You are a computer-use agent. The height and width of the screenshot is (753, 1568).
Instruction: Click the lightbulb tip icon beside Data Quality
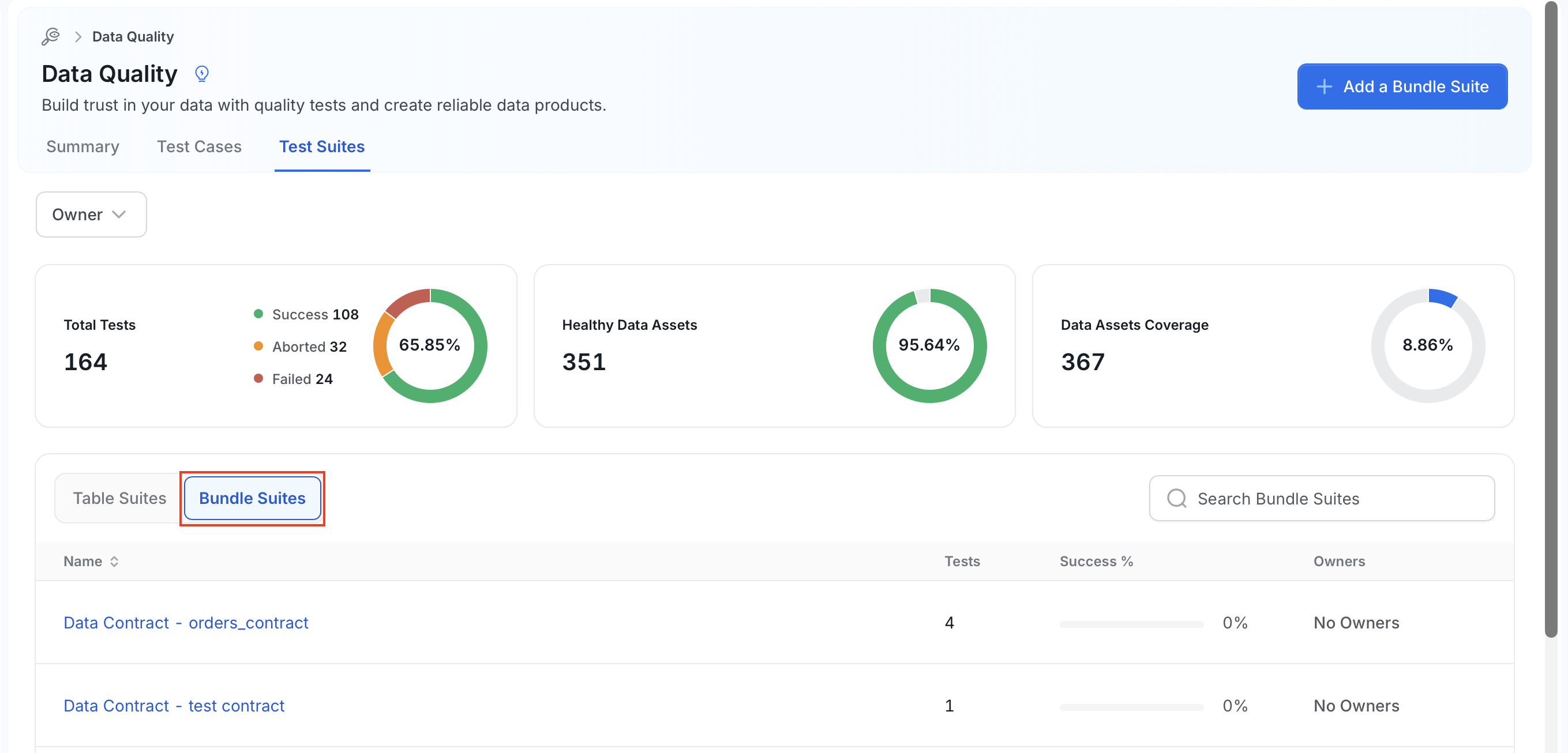(201, 74)
